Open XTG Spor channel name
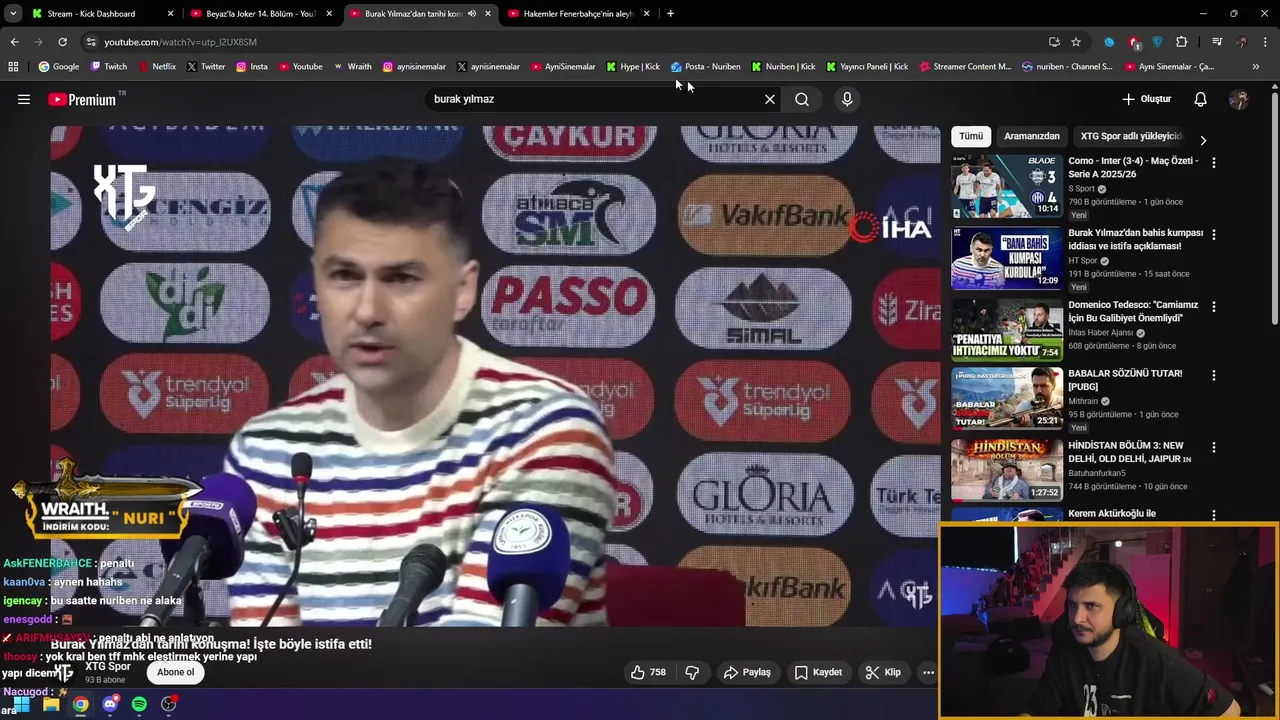The width and height of the screenshot is (1280, 720). point(108,666)
